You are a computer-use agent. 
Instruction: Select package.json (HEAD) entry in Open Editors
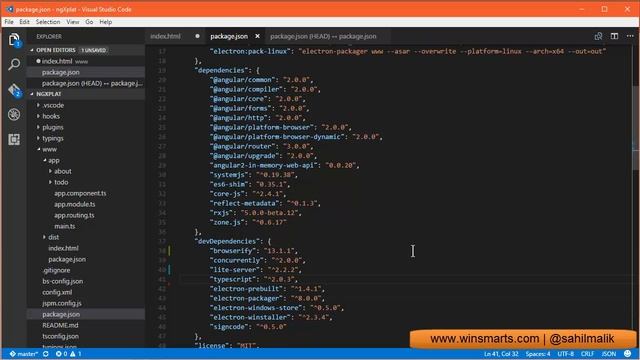[x=87, y=83]
